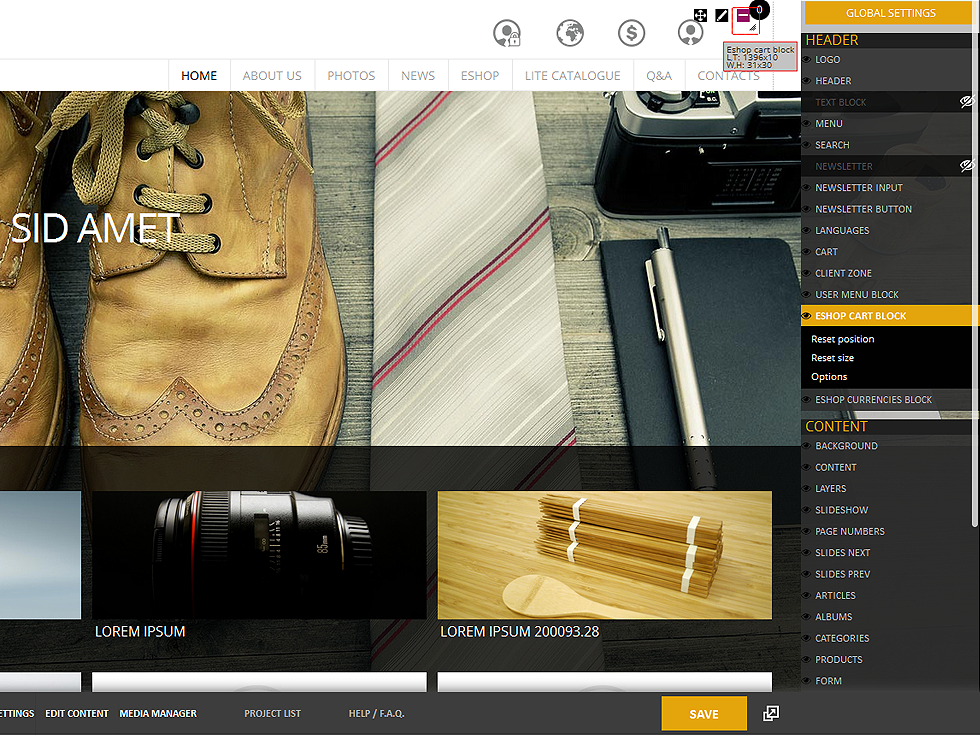The width and height of the screenshot is (980, 735).
Task: Click the move handle icon on cart block
Action: (701, 15)
